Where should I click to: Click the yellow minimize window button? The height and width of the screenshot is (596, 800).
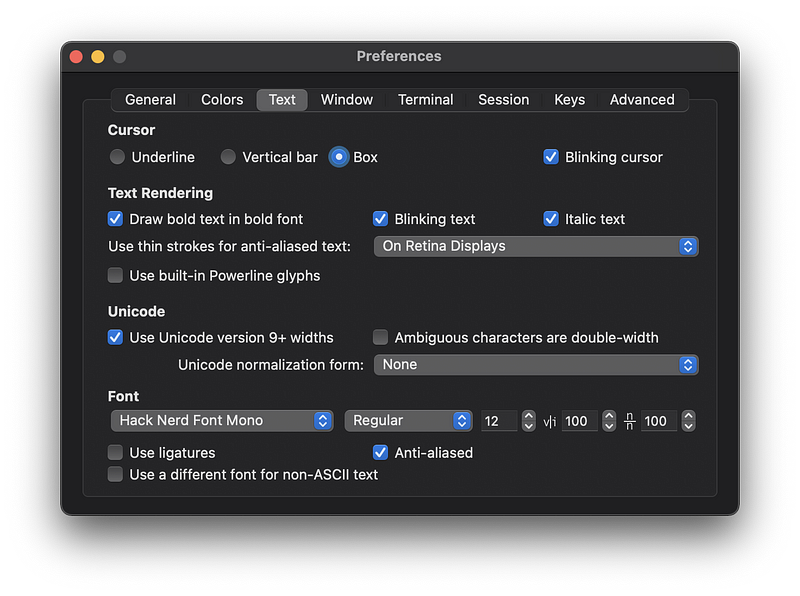(x=98, y=57)
